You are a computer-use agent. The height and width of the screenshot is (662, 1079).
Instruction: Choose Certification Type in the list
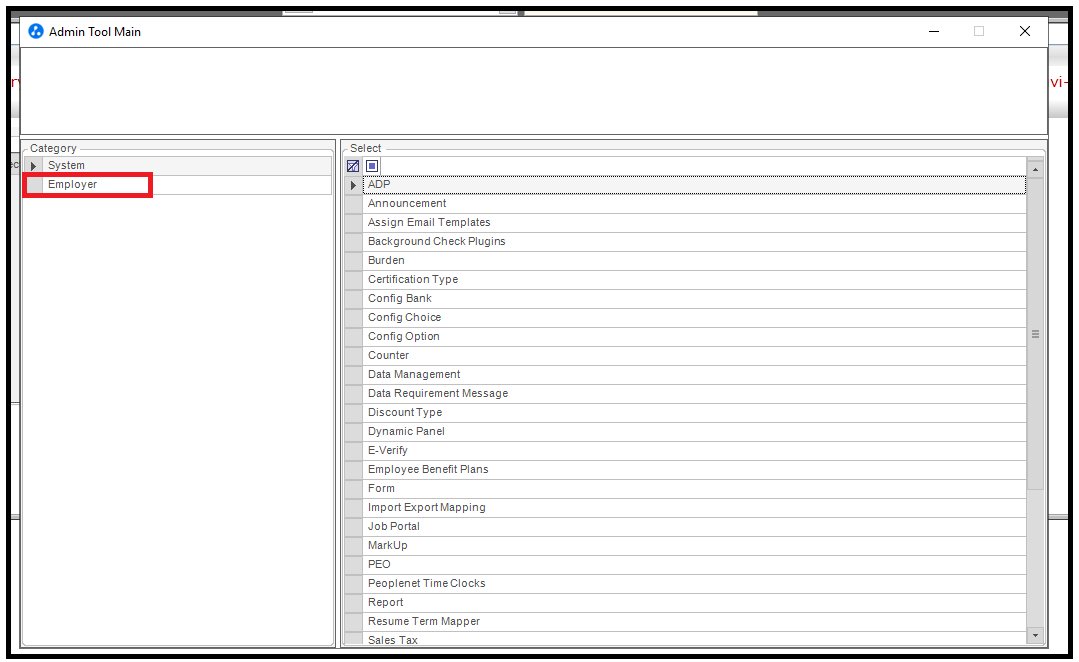tap(694, 279)
